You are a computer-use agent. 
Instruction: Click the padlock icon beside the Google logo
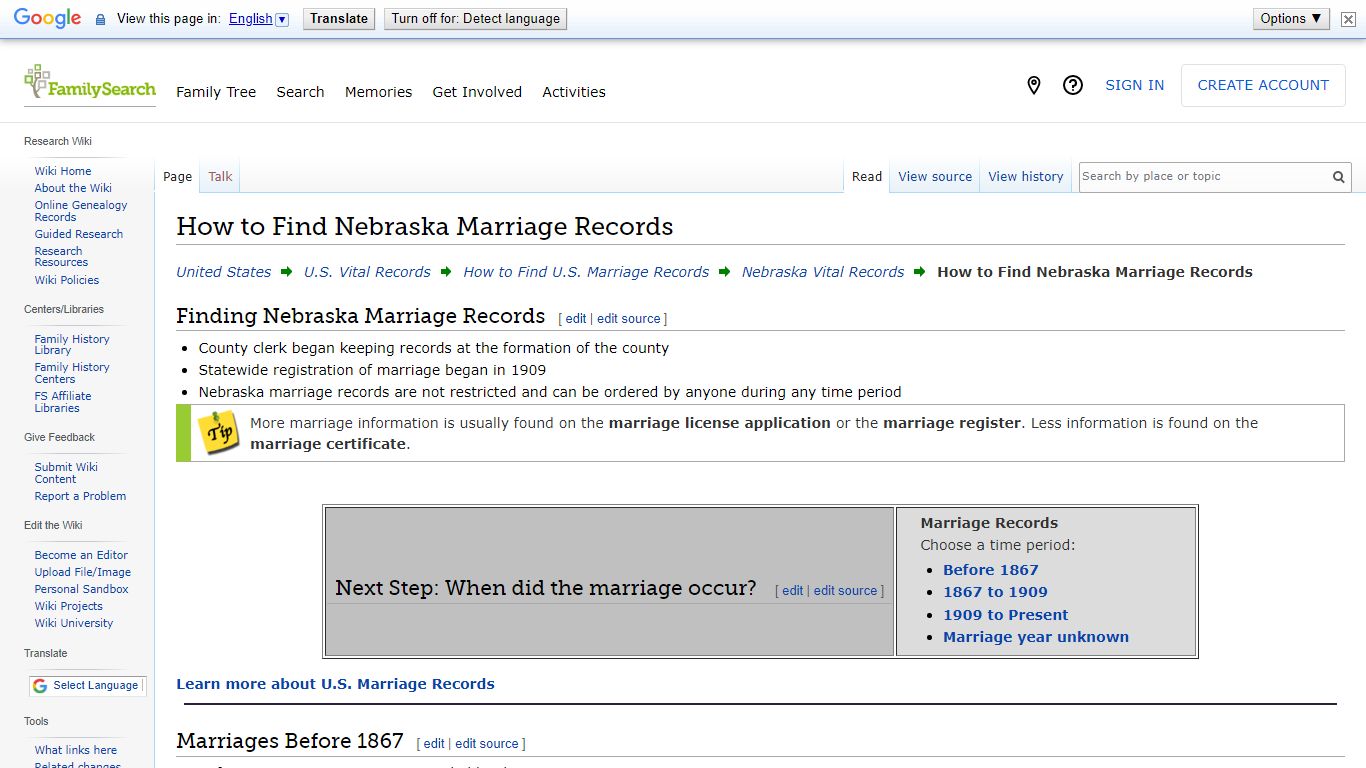[x=100, y=19]
